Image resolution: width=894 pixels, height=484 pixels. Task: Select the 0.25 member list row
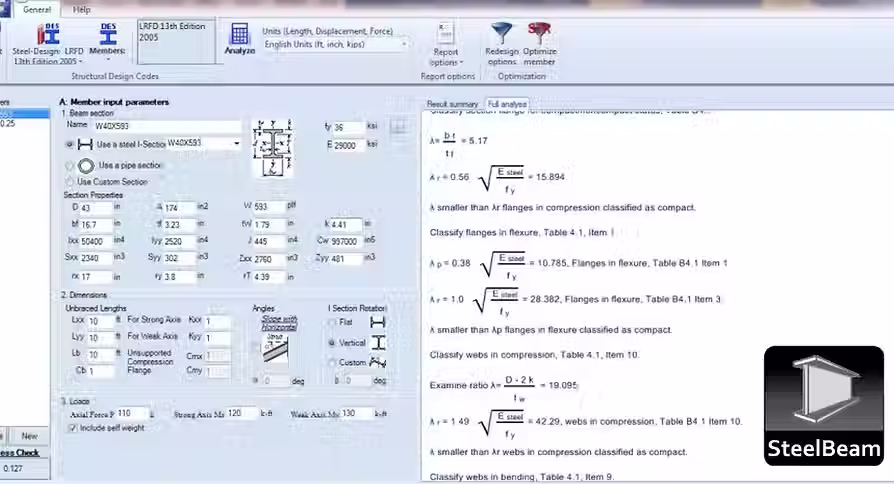pyautogui.click(x=24, y=123)
